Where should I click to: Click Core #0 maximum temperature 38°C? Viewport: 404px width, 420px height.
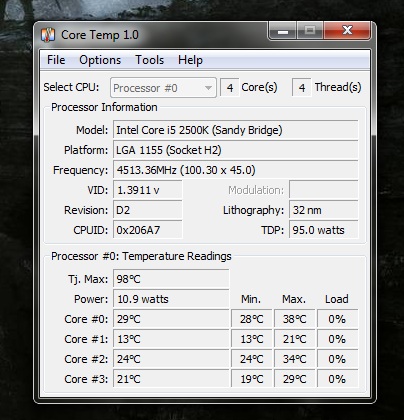(x=294, y=319)
